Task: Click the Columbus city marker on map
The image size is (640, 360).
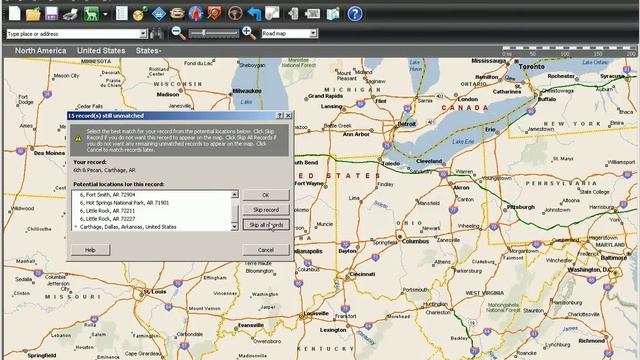Action: [x=400, y=236]
